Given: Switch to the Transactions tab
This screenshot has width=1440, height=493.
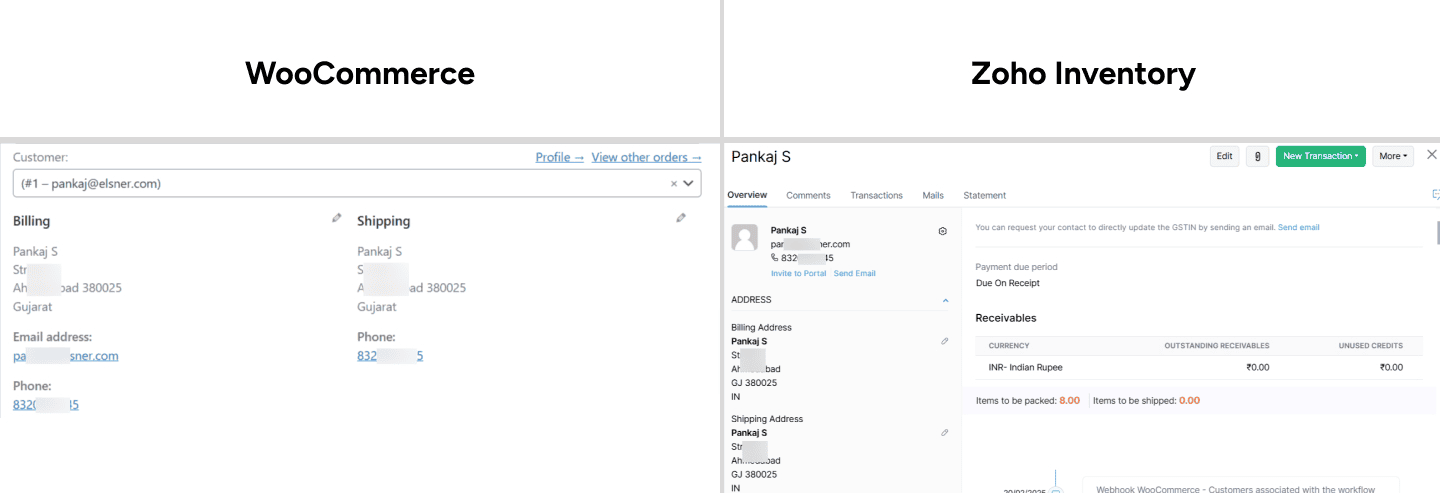Looking at the screenshot, I should (876, 195).
